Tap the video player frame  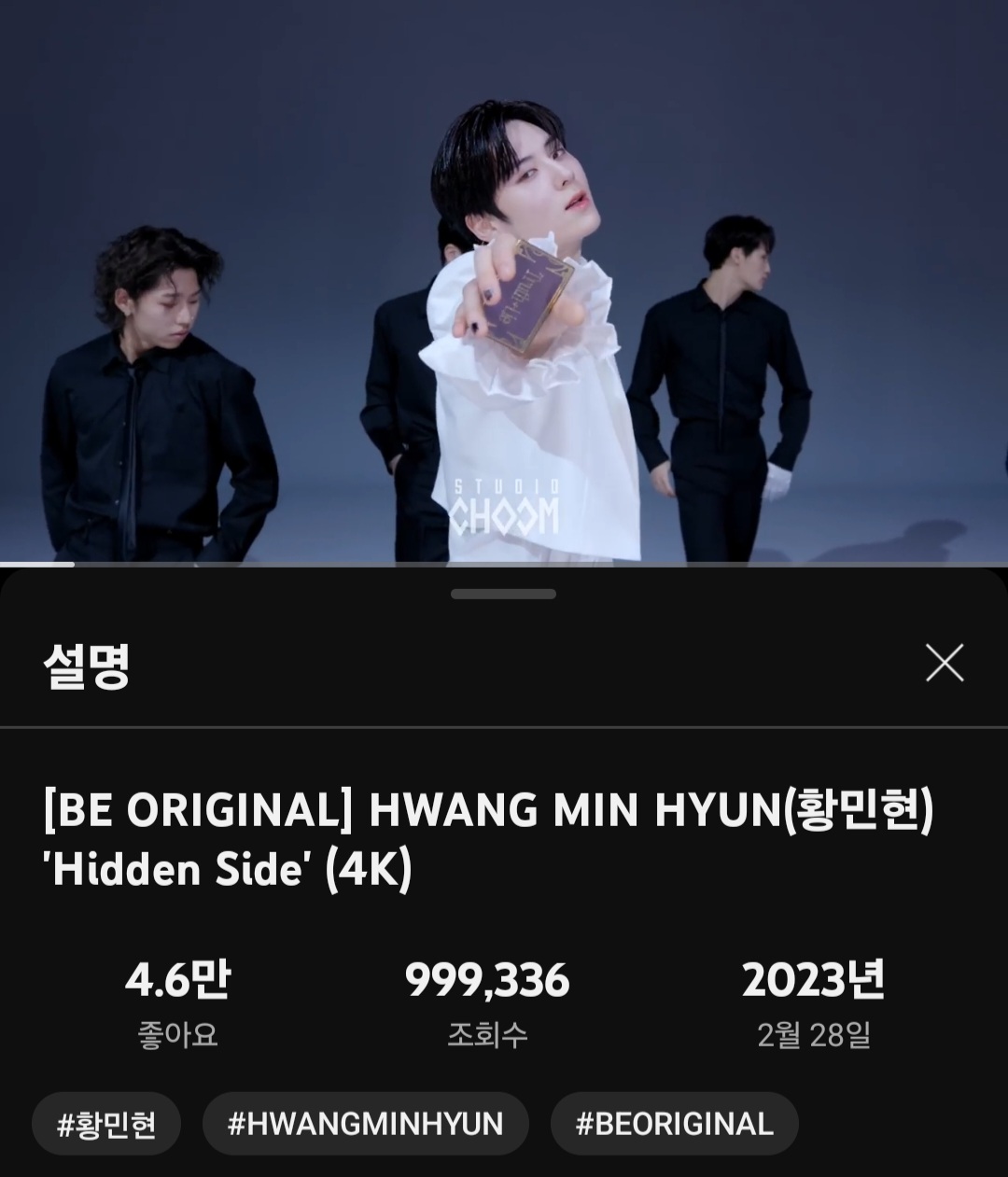504,282
